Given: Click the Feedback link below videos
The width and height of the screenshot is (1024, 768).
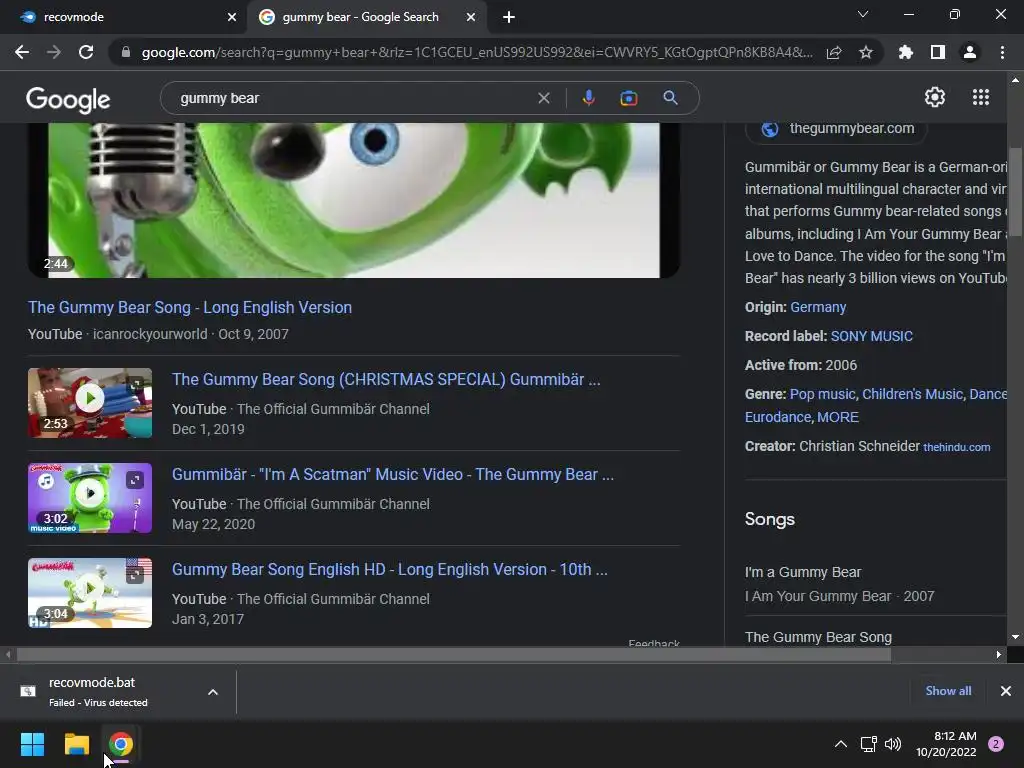Looking at the screenshot, I should (654, 643).
